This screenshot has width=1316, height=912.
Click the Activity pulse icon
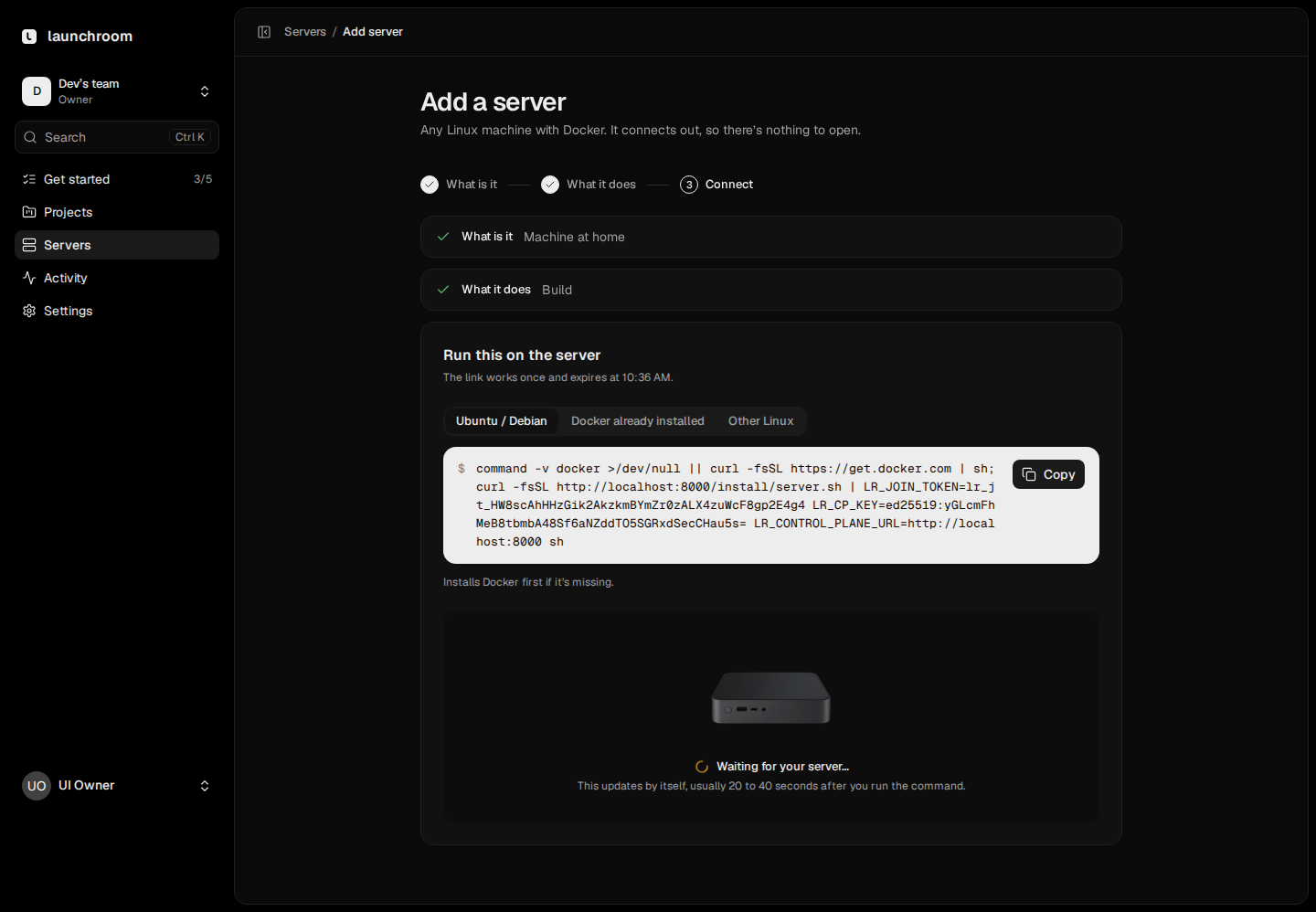coord(29,278)
